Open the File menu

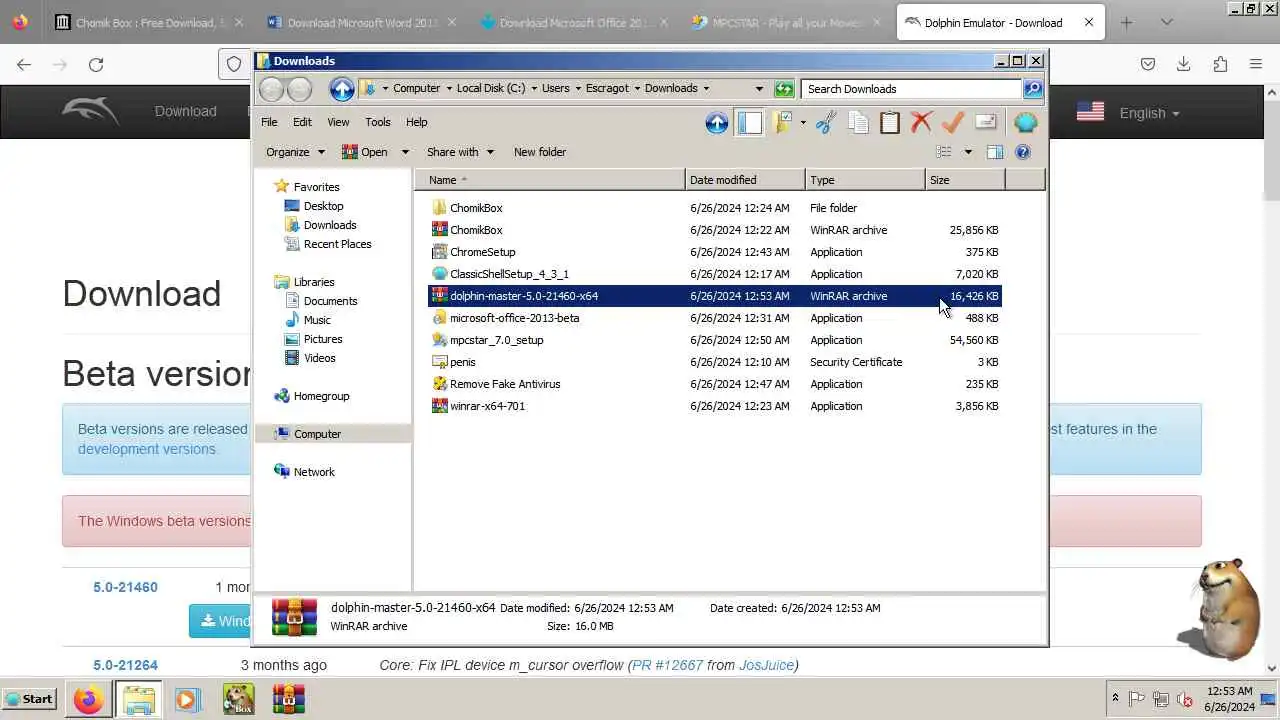tap(269, 122)
